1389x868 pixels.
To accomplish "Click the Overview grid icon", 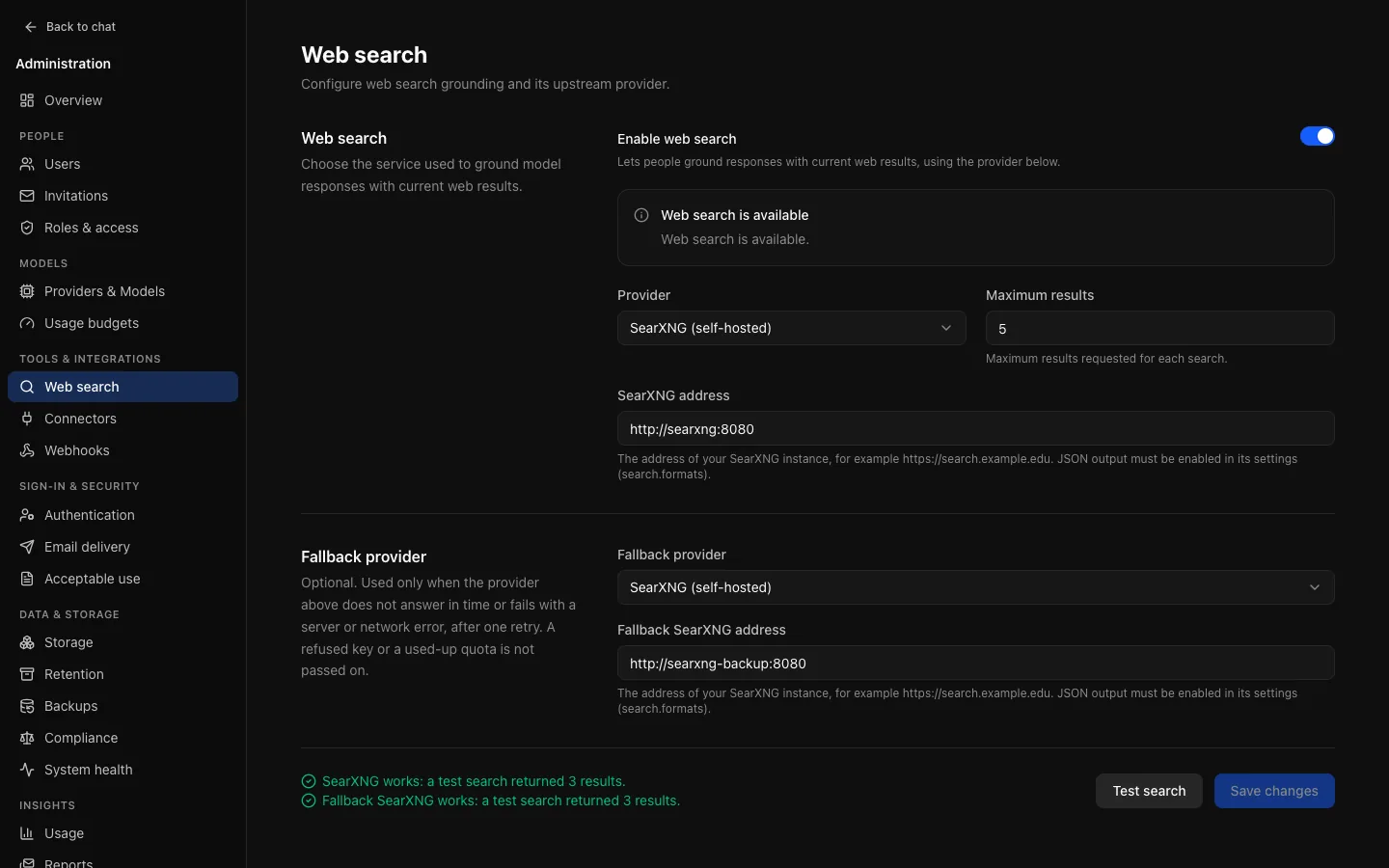I will click(27, 100).
